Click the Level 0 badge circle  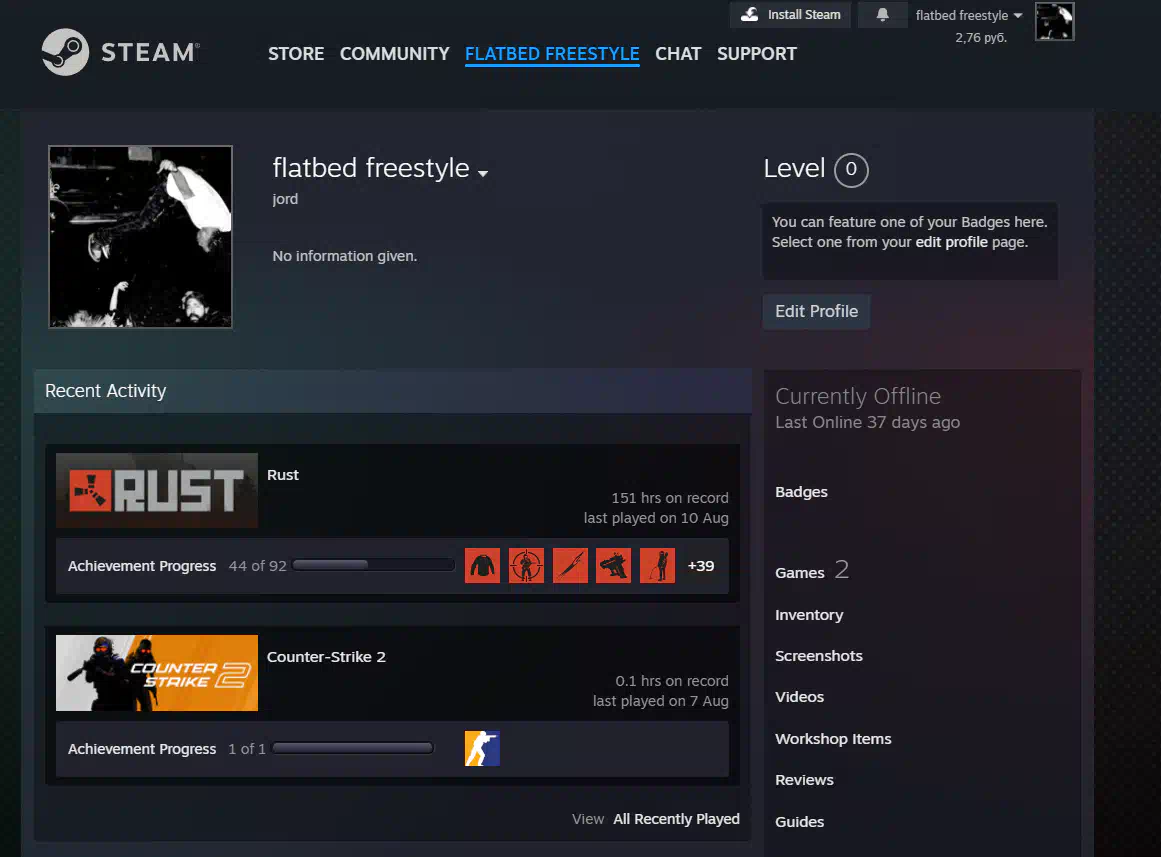pyautogui.click(x=851, y=170)
